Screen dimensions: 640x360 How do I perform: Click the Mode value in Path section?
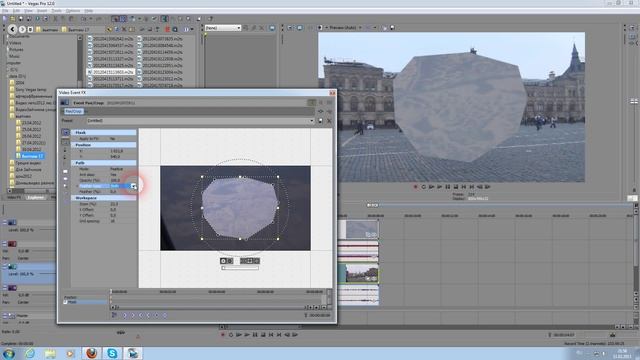coord(122,169)
